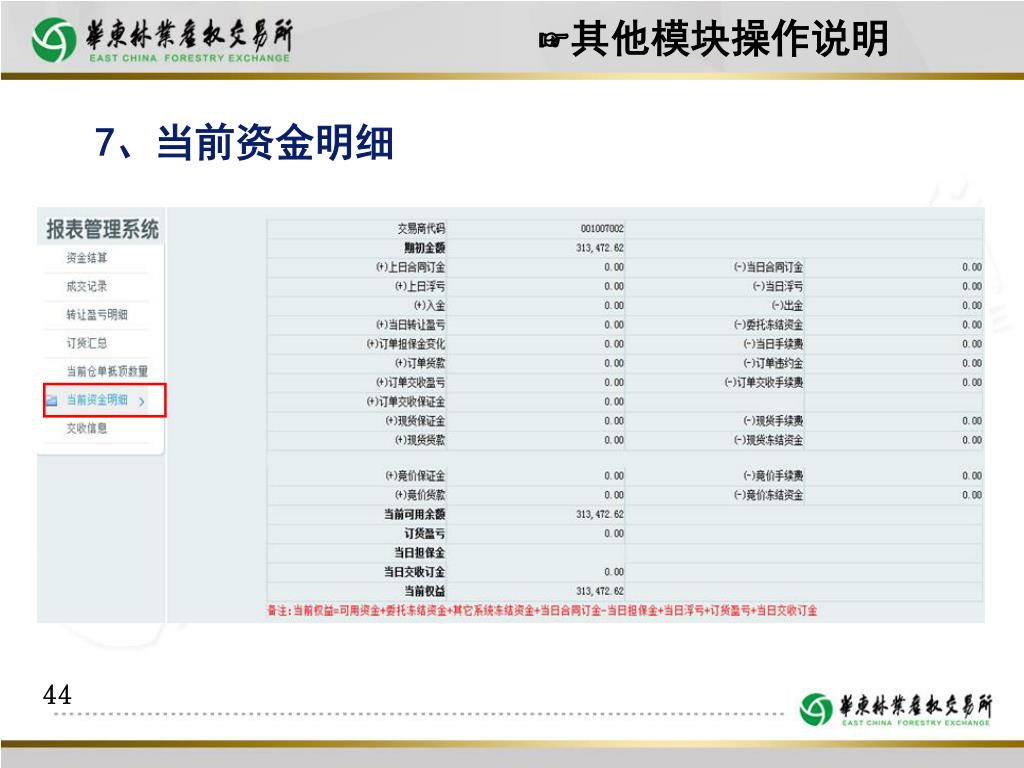The height and width of the screenshot is (768, 1024).
Task: Click the (-)当日手续费 label
Action: click(x=773, y=344)
